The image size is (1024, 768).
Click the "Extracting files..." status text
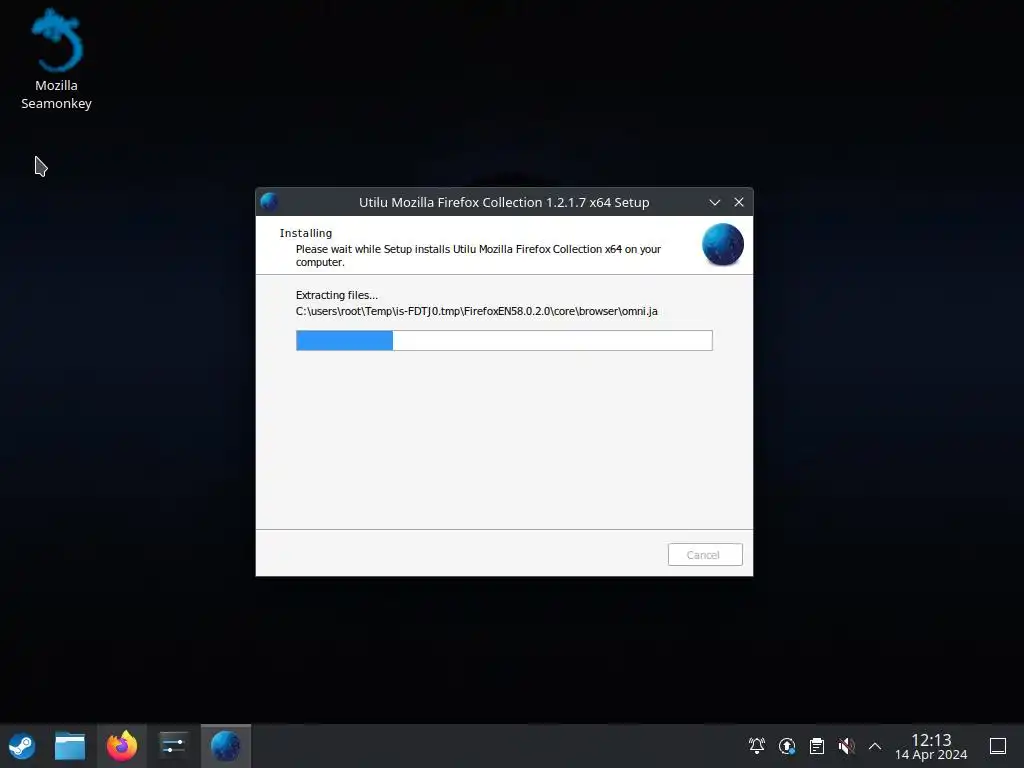[x=336, y=295]
